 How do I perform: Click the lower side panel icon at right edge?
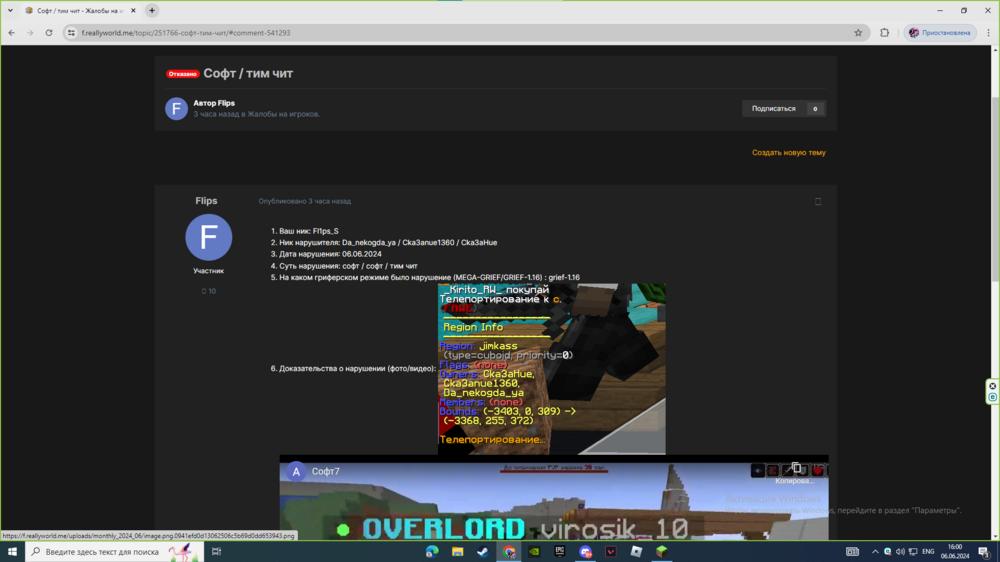pos(992,397)
